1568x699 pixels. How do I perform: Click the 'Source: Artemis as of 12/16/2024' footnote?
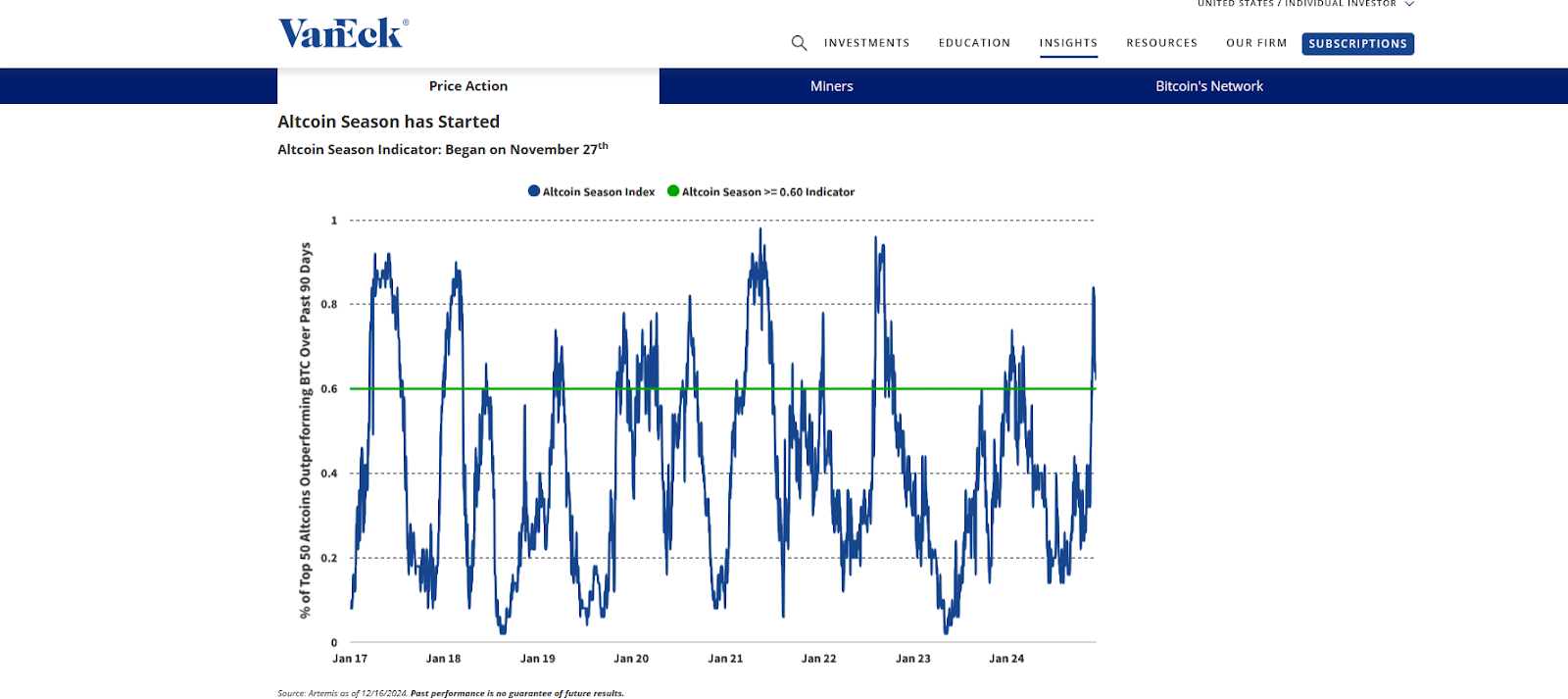click(x=343, y=693)
